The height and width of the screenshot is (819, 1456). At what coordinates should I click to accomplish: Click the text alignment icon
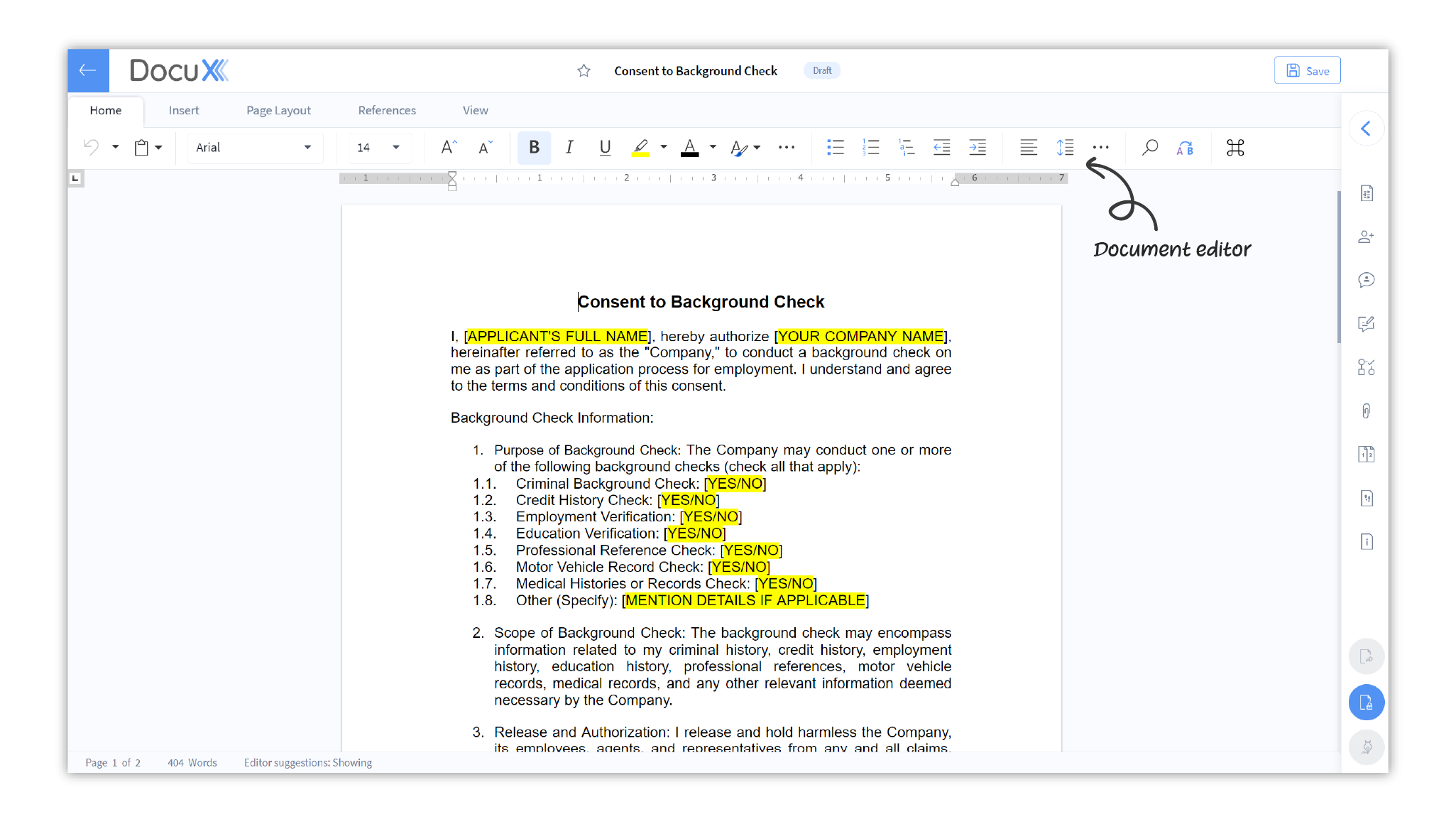1029,147
